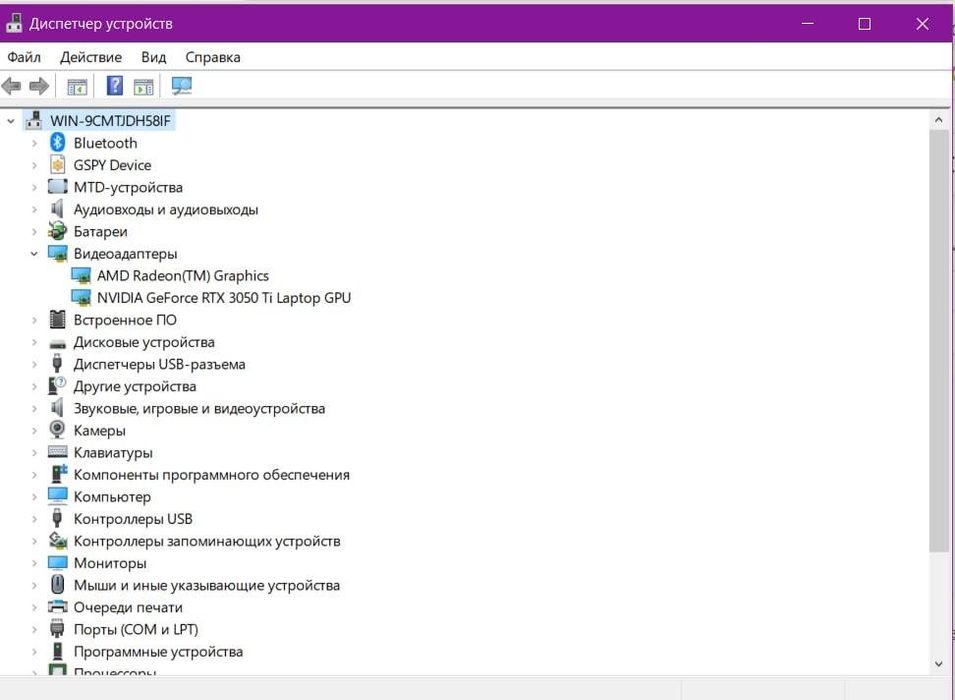The image size is (955, 700).
Task: Click the Очереди печати printer icon
Action: click(x=58, y=607)
